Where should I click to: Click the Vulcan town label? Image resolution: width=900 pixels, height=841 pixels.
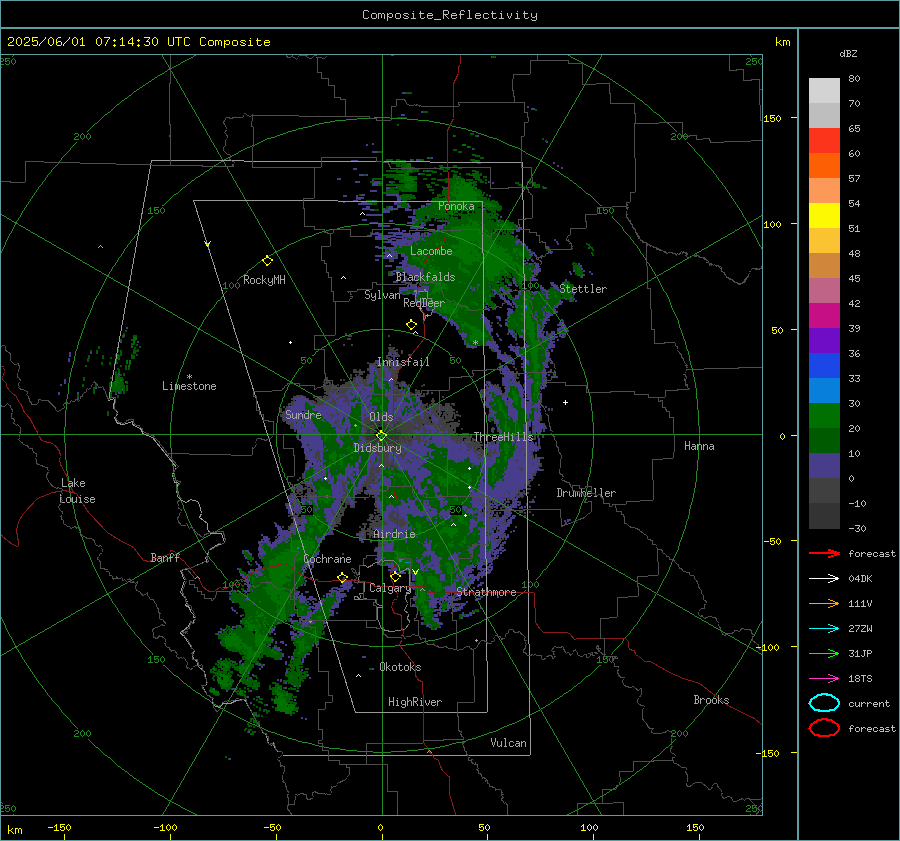tap(509, 743)
